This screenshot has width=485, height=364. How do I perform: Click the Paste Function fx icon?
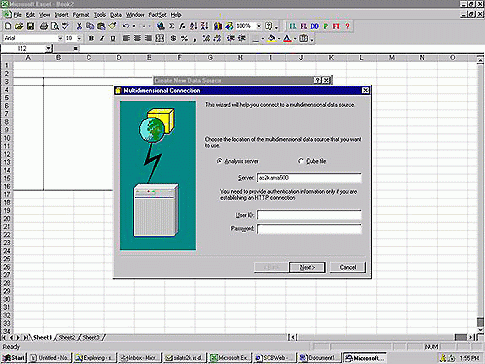point(182,26)
